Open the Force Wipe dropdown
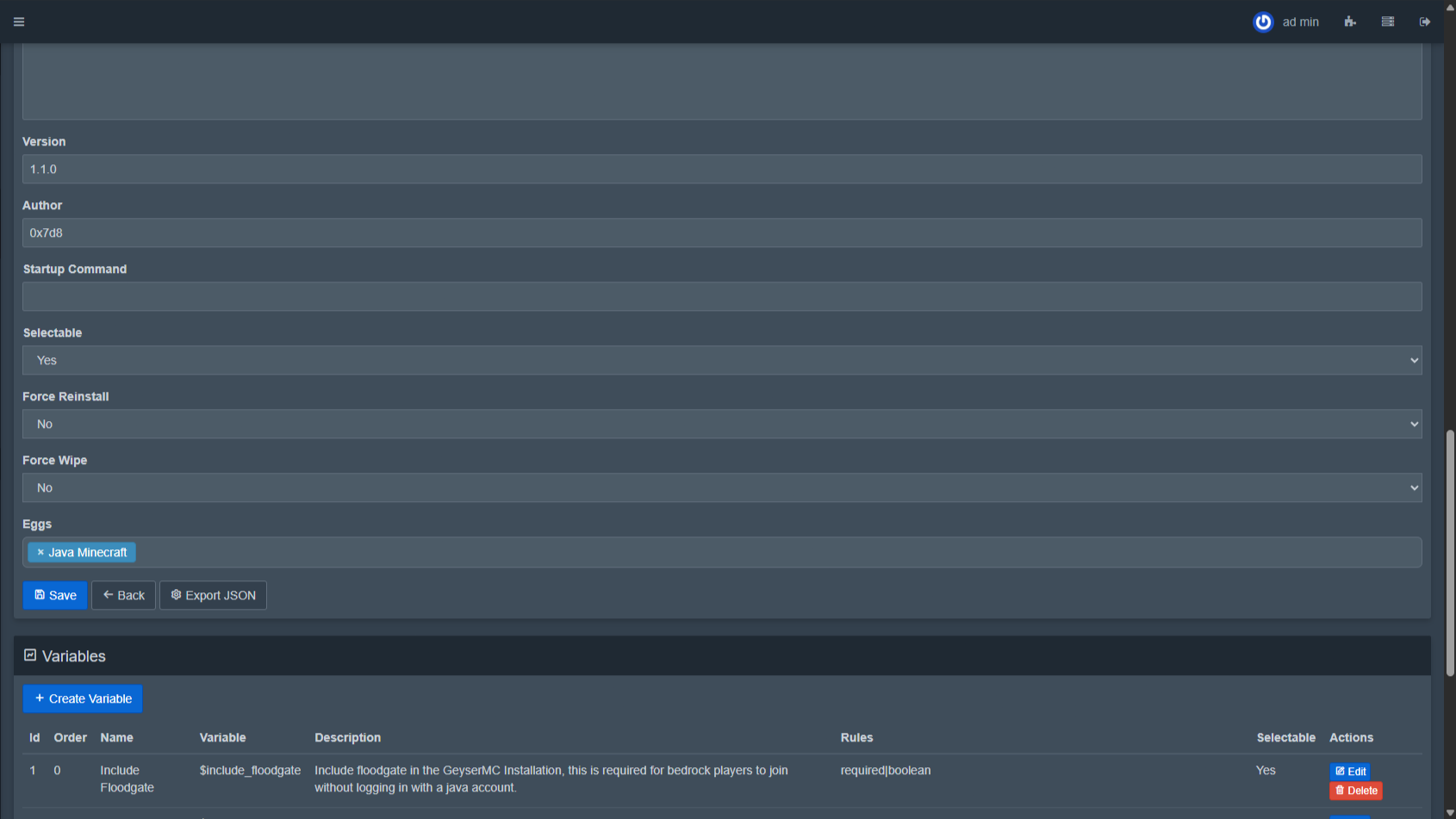Screen dimensions: 1456x819 pyautogui.click(x=721, y=487)
